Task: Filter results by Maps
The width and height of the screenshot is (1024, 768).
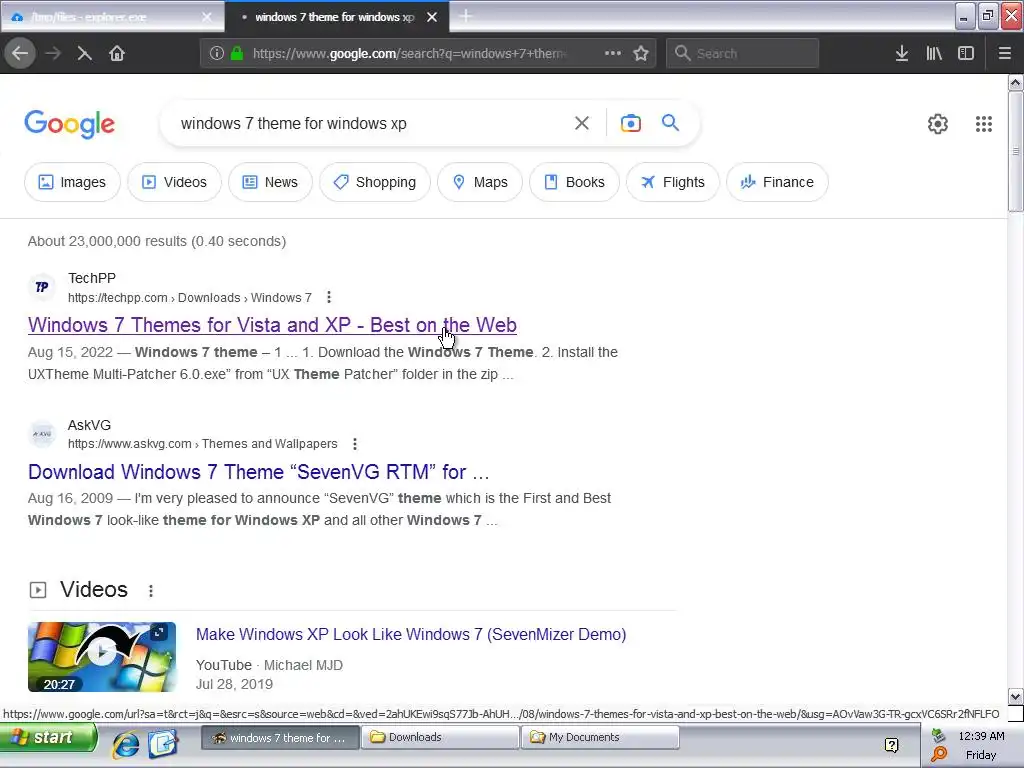Action: point(480,182)
